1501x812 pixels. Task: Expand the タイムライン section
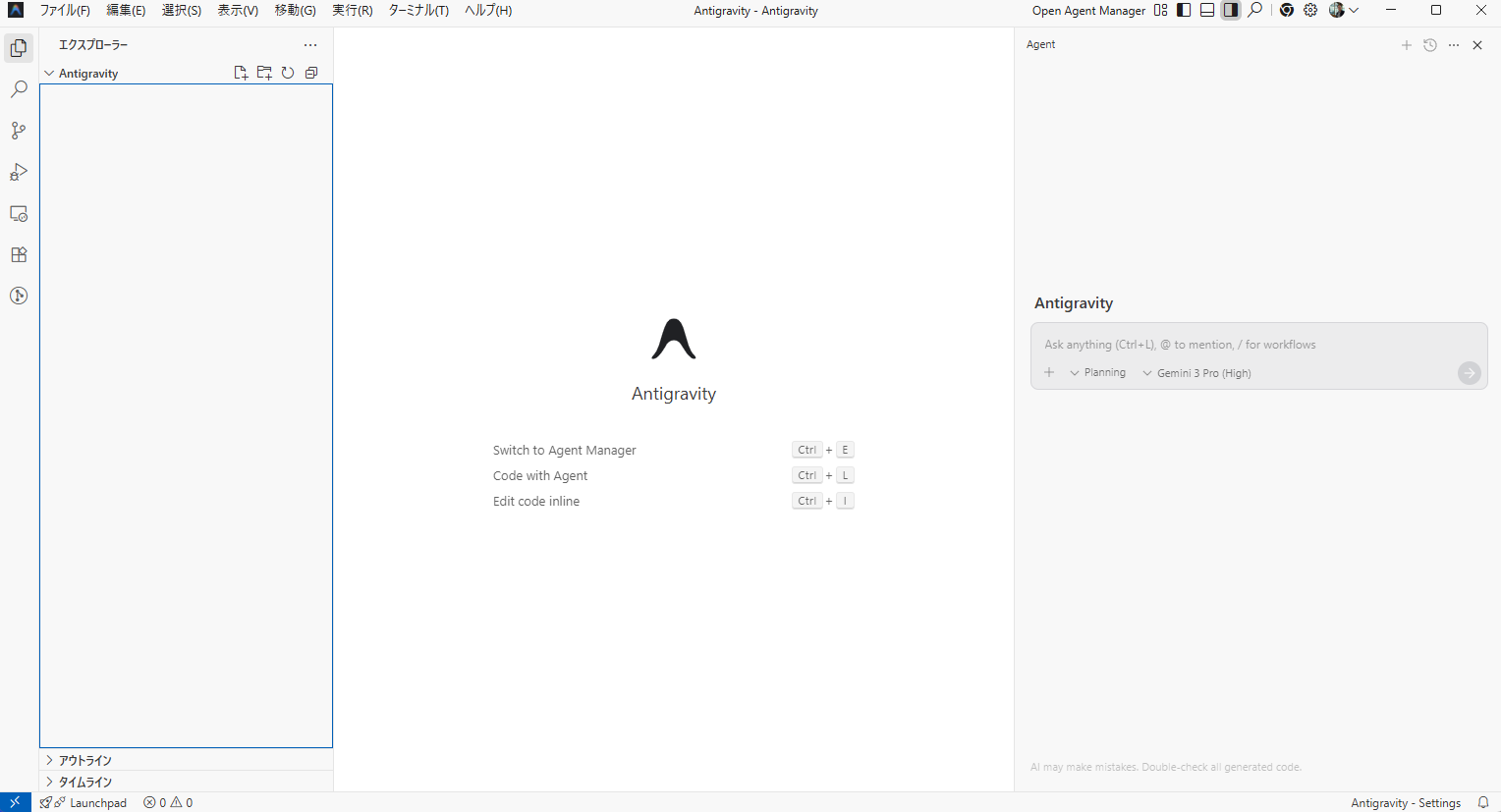84,783
